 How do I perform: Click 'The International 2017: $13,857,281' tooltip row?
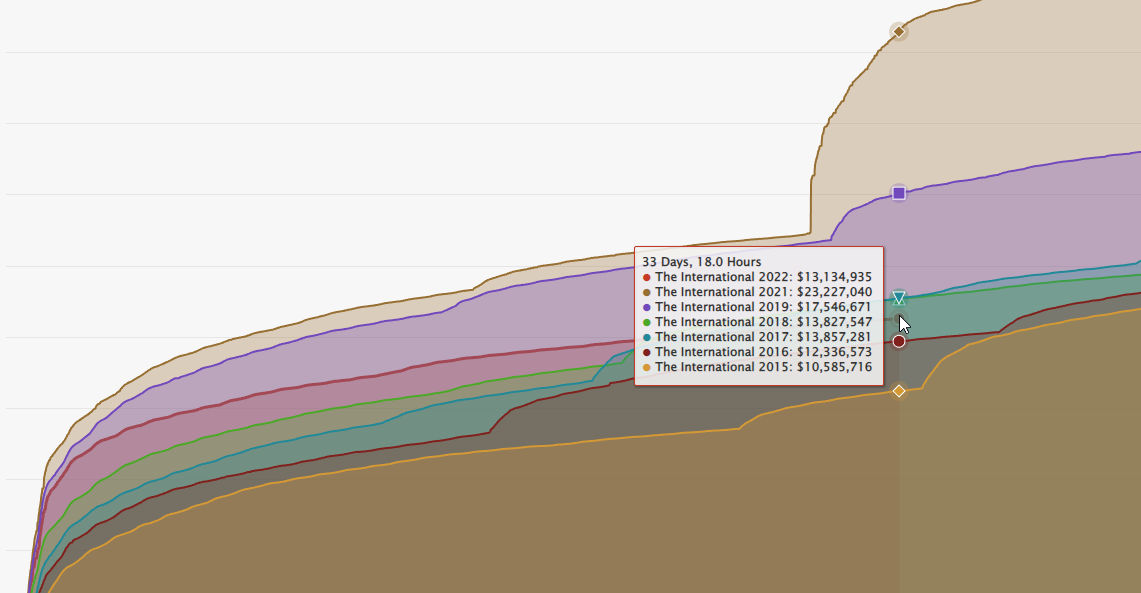[x=757, y=337]
